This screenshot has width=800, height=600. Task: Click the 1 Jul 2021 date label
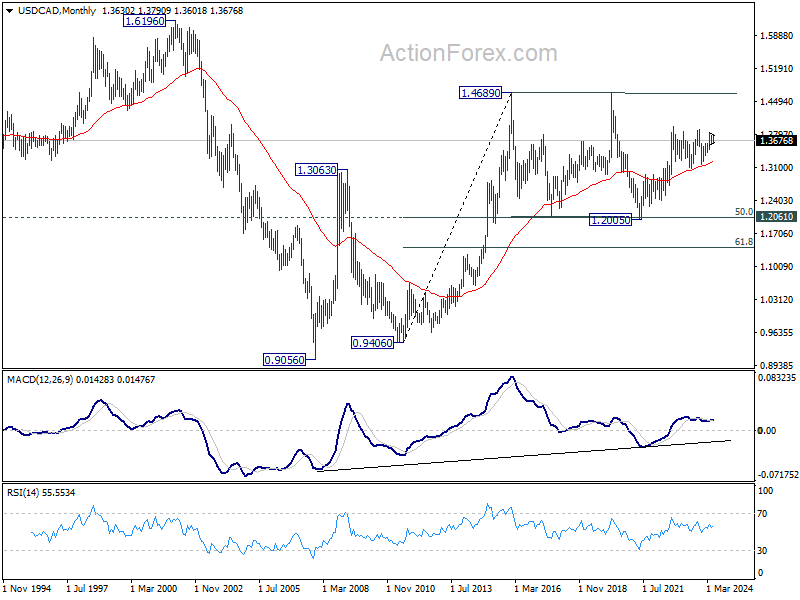(663, 588)
